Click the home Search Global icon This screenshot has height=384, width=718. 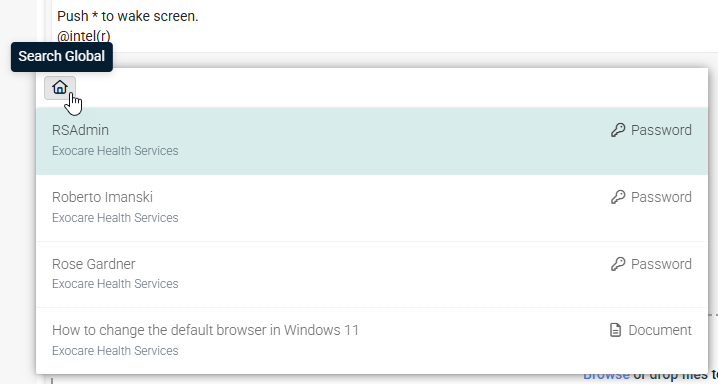click(60, 87)
